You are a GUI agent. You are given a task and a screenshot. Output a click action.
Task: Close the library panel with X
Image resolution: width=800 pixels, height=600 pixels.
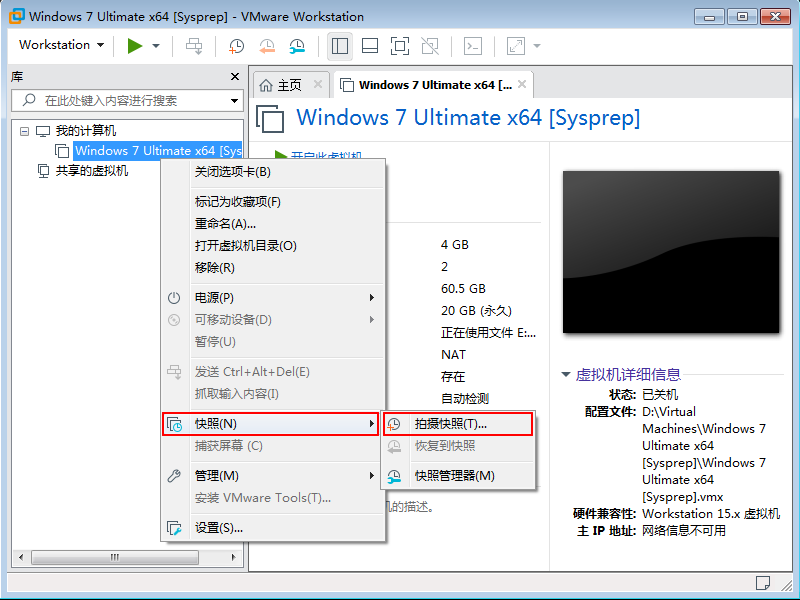(x=235, y=76)
